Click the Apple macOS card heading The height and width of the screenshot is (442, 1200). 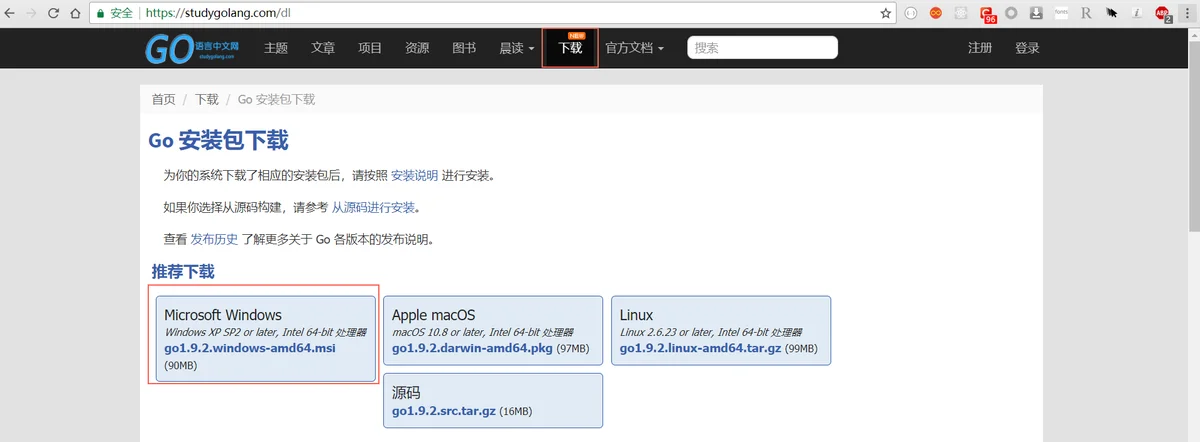pyautogui.click(x=434, y=315)
